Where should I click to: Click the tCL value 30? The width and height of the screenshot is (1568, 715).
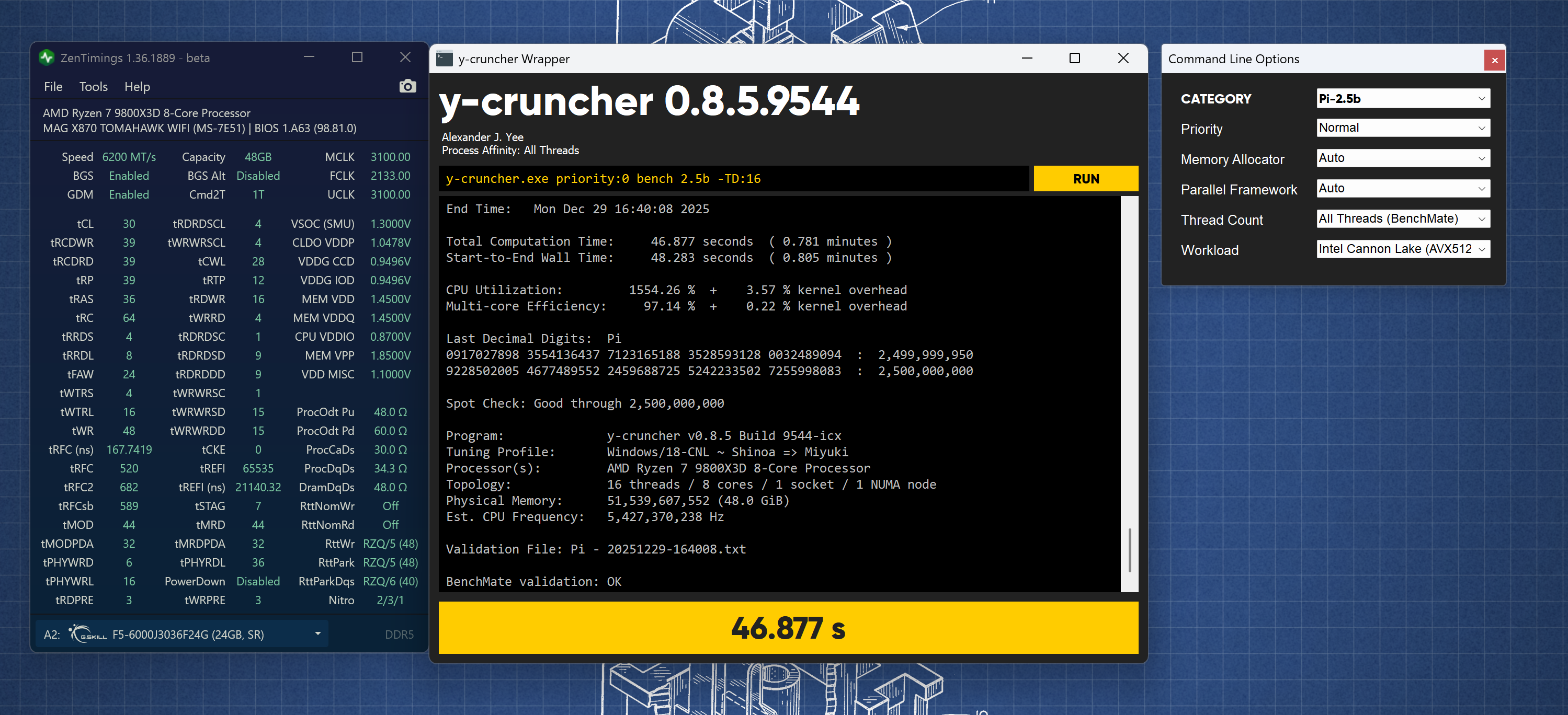pyautogui.click(x=129, y=224)
